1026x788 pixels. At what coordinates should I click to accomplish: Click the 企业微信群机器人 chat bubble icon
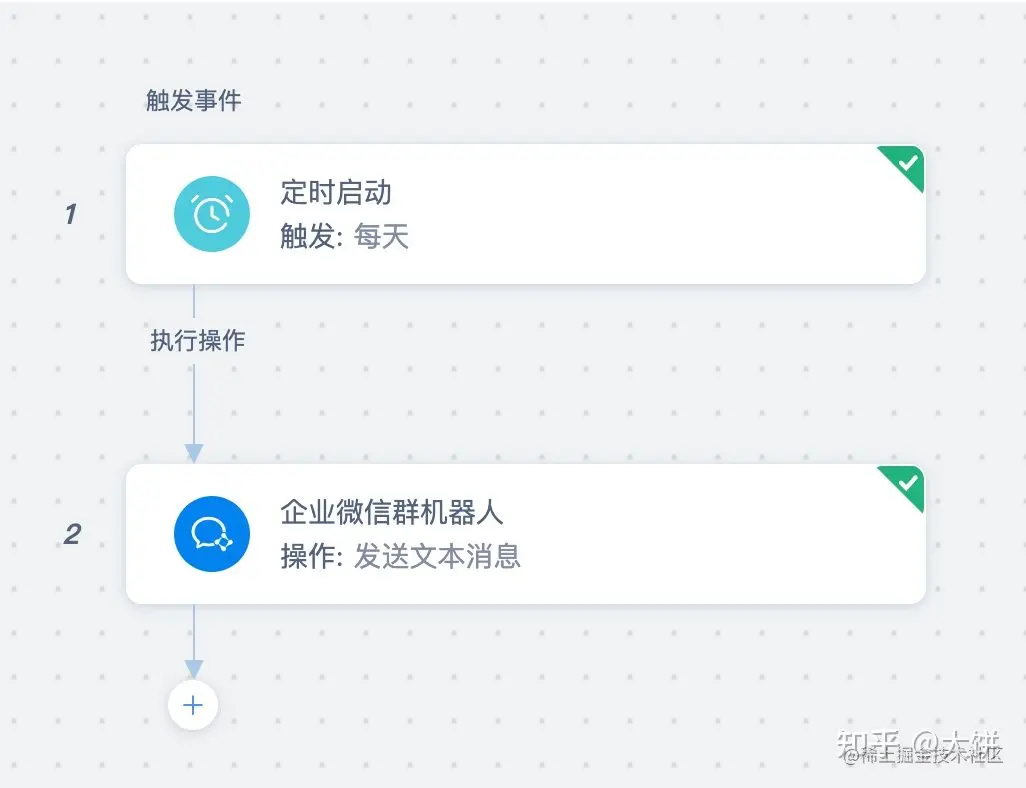coord(211,533)
